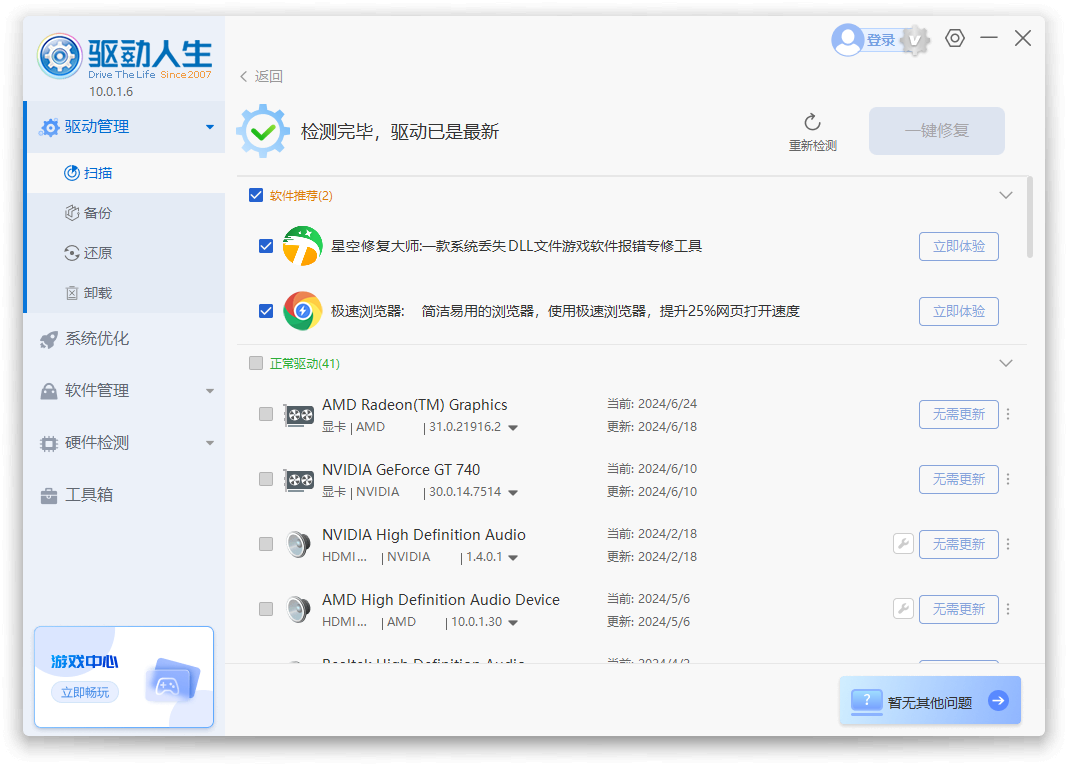The image size is (1068, 766).
Task: Click the 工具箱 toolbox icon
Action: pos(48,496)
